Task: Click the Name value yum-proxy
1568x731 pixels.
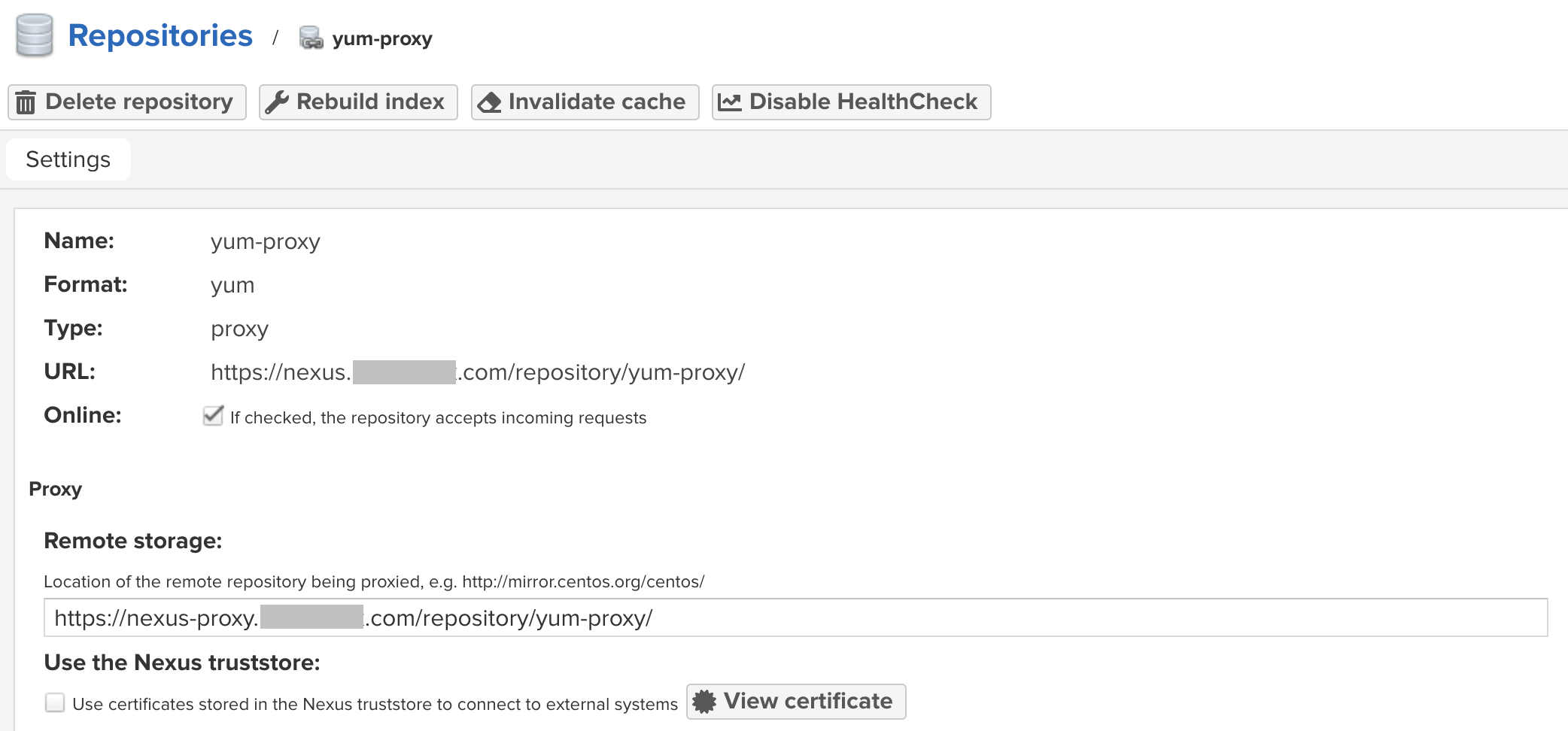Action: [266, 242]
